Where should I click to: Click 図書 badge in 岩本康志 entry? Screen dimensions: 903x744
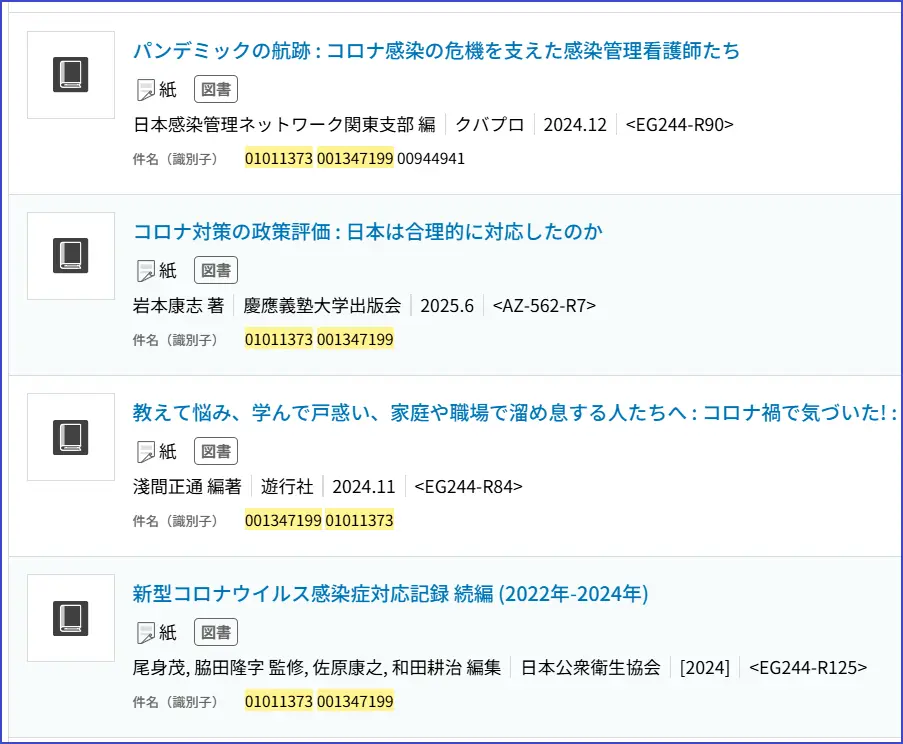(x=215, y=270)
